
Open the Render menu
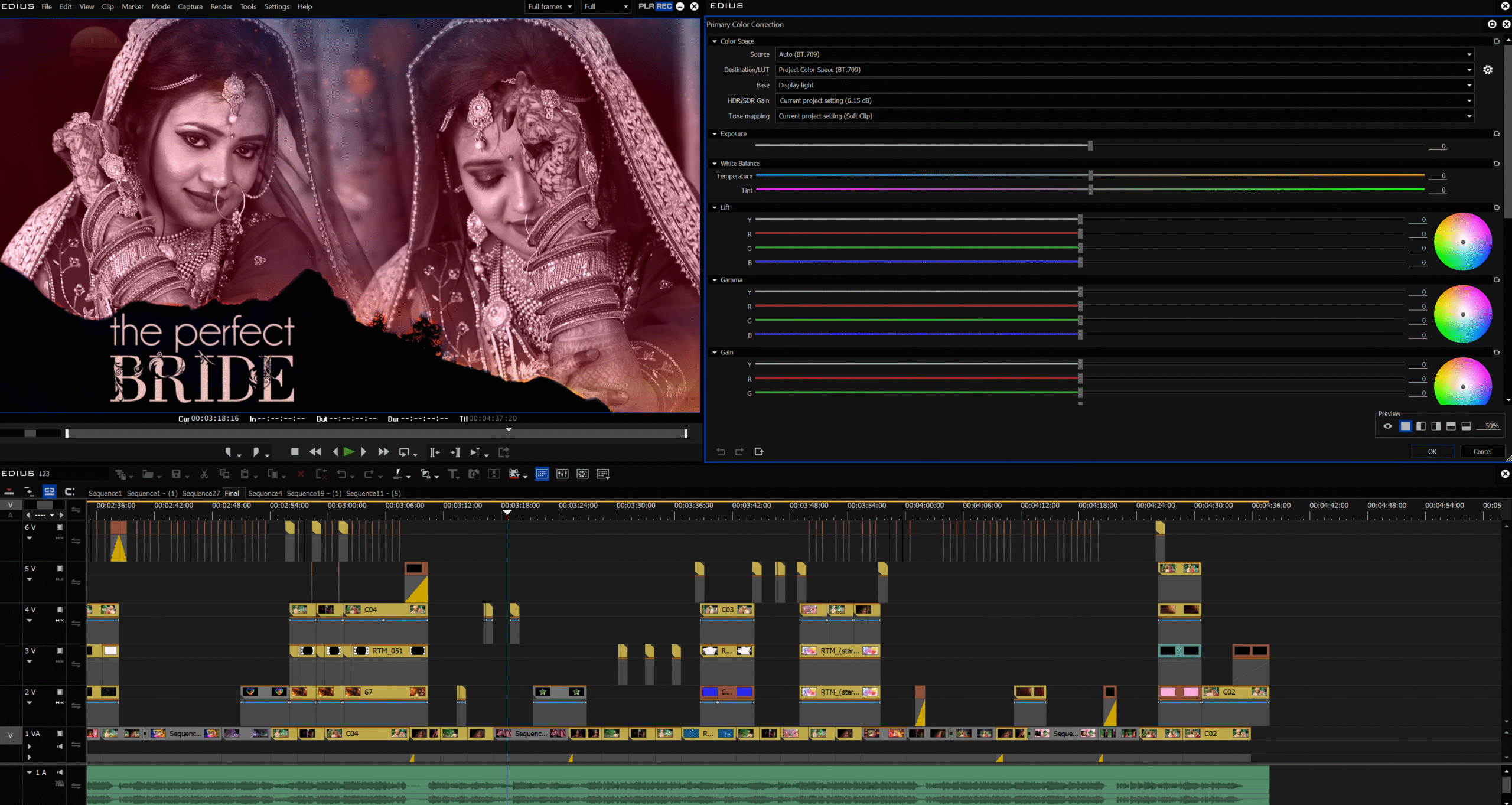(221, 6)
